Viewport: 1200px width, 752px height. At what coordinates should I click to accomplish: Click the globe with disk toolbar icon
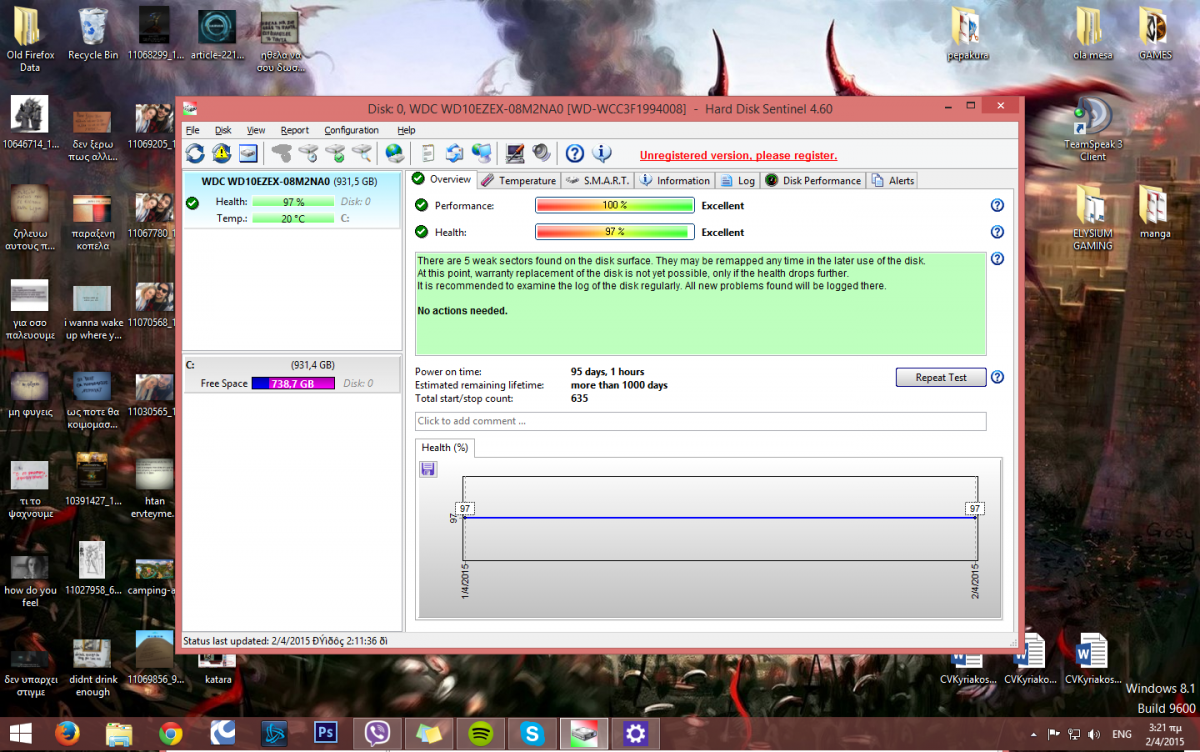click(x=395, y=153)
